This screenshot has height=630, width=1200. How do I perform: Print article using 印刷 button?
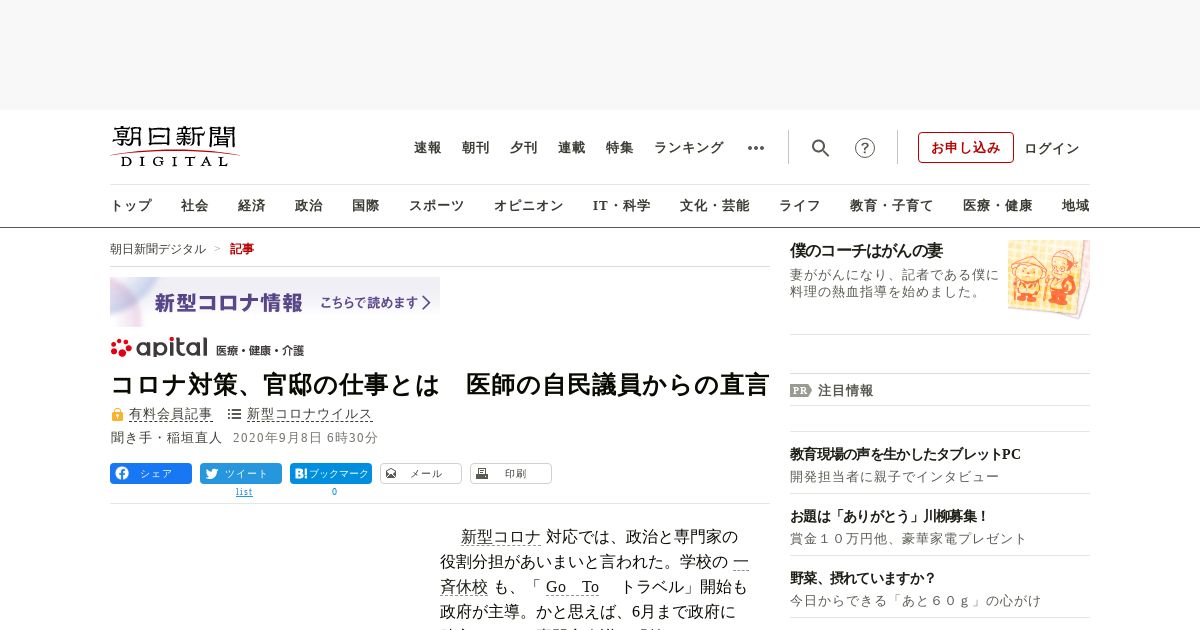[x=511, y=474]
